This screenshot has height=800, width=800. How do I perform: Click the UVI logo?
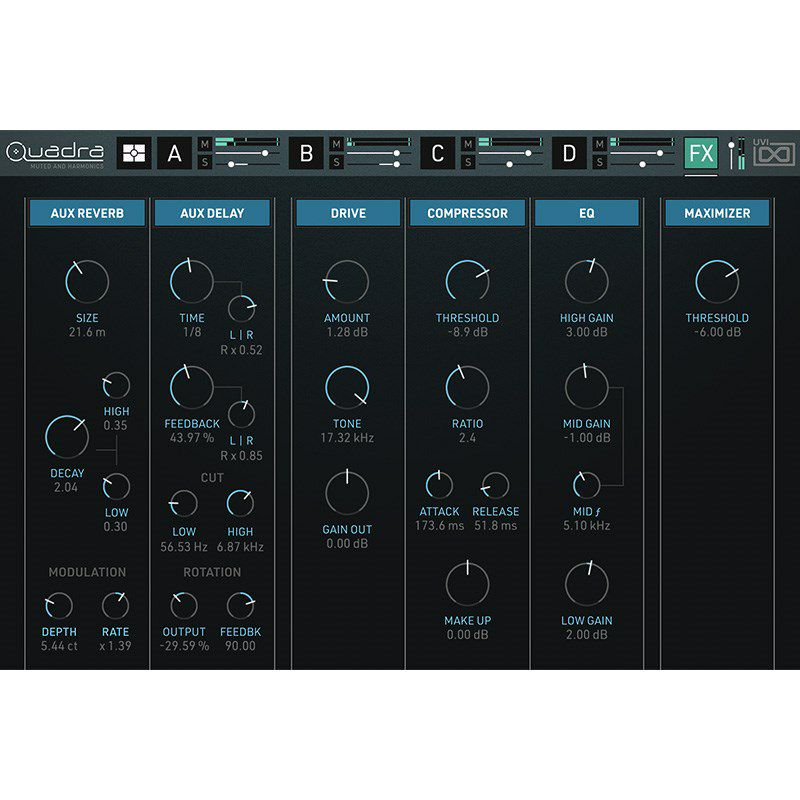coord(774,152)
